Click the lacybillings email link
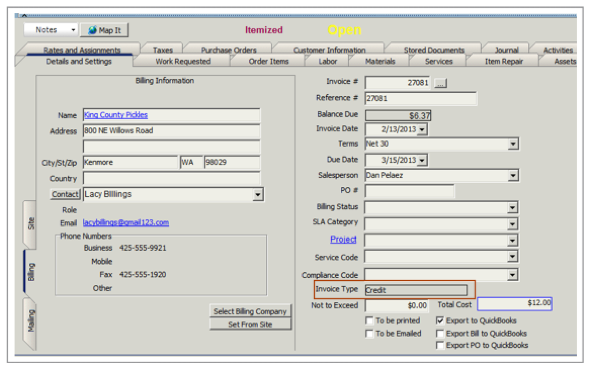590x370 pixels. pos(126,222)
